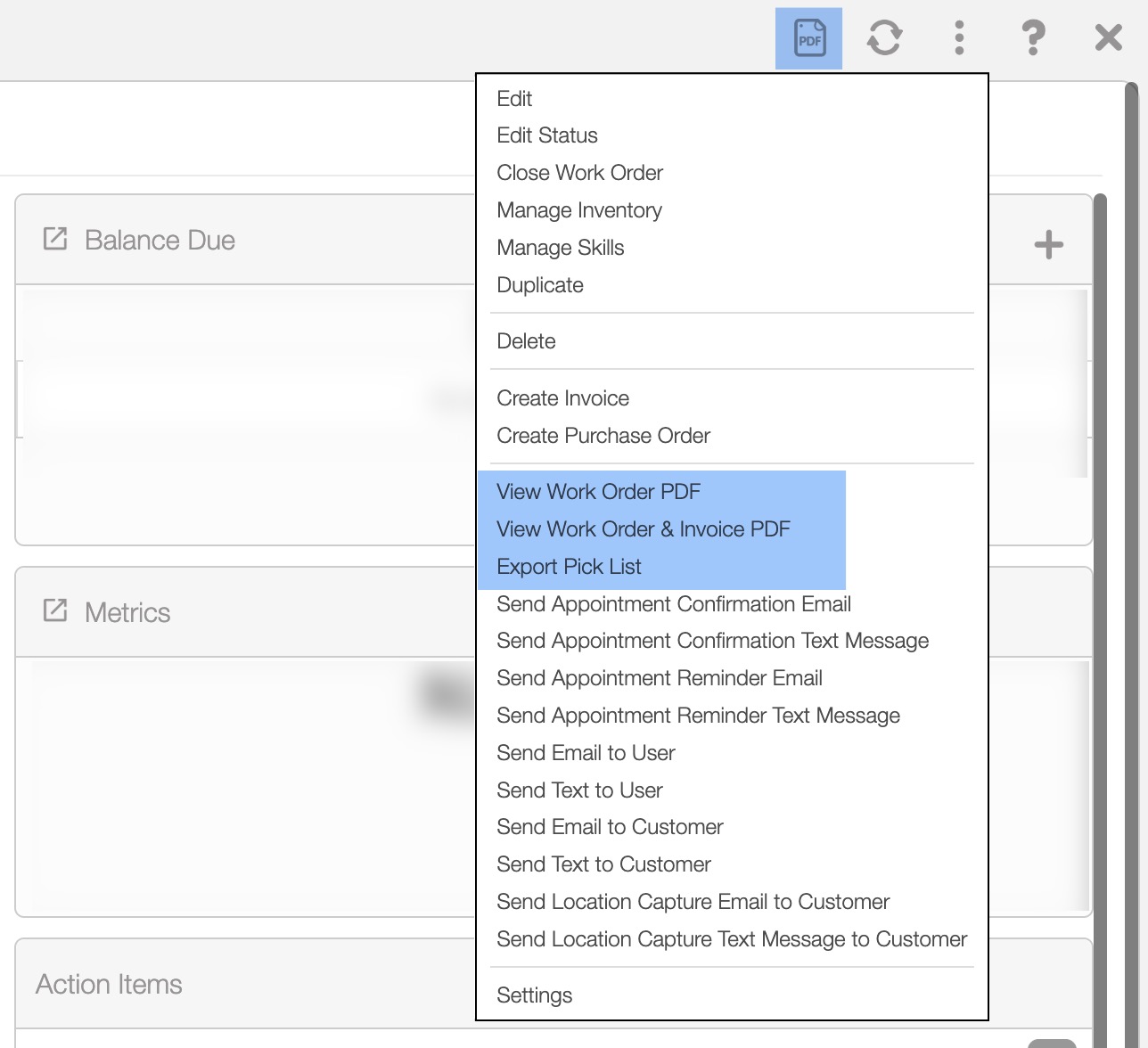This screenshot has height=1048, width=1148.
Task: Choose Delete from the menu
Action: [526, 341]
